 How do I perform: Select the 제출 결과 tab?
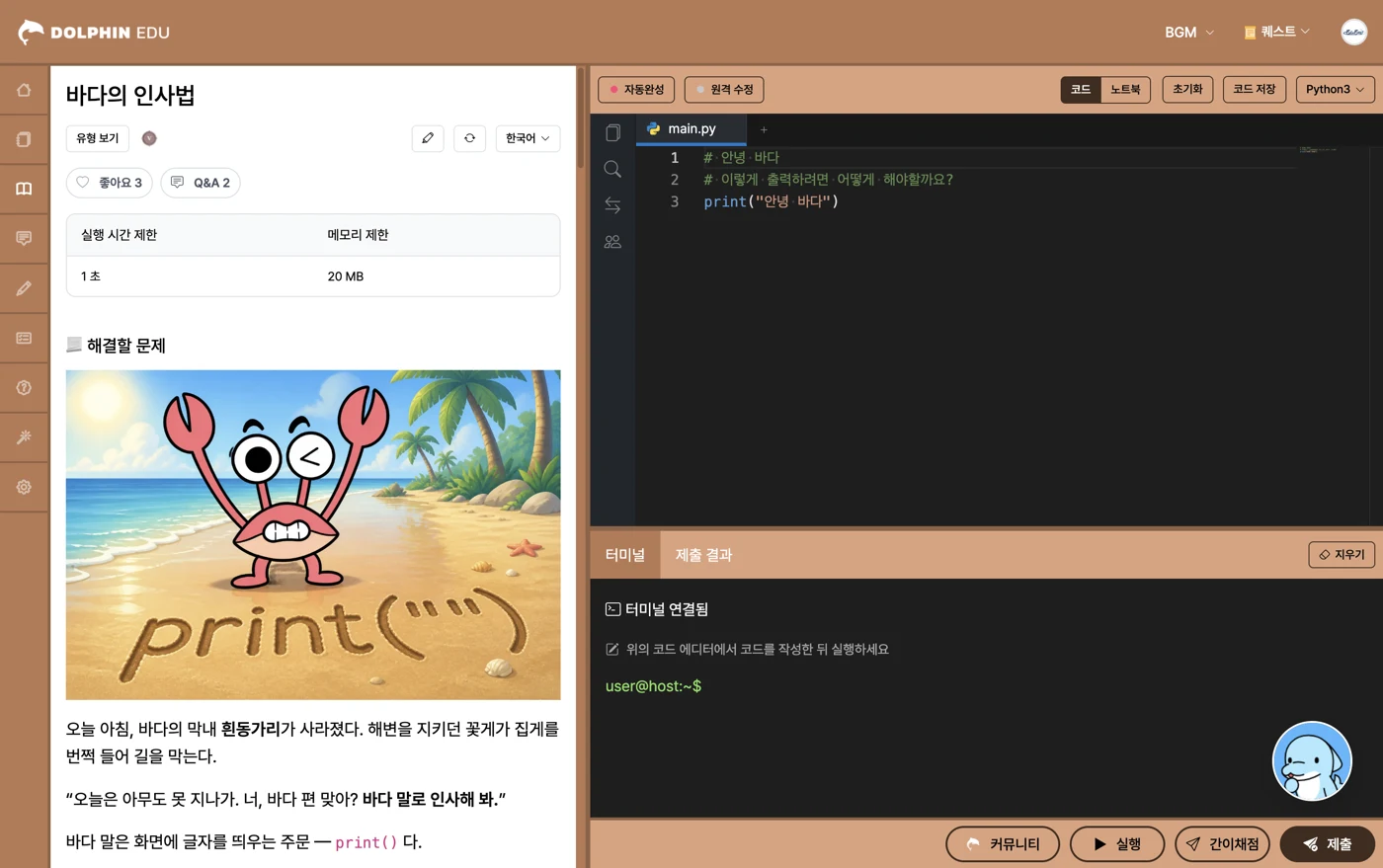point(703,555)
